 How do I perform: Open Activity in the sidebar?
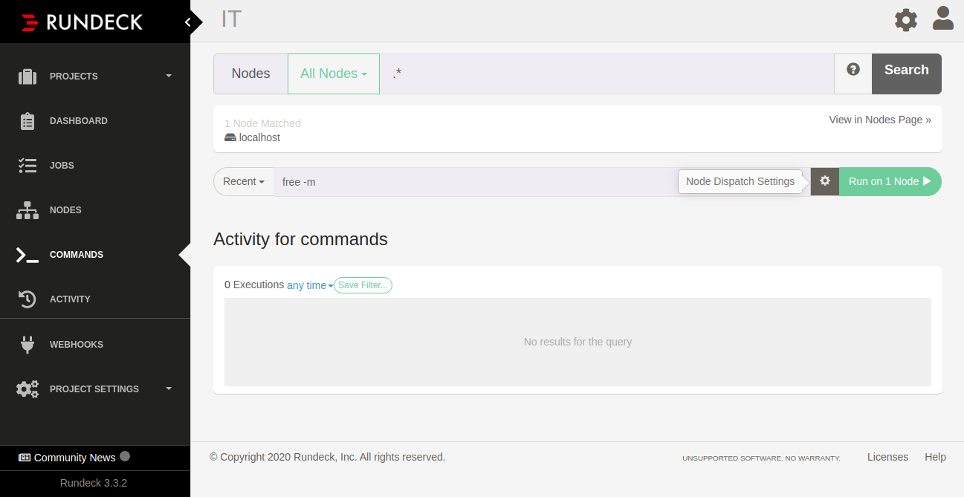coord(70,299)
